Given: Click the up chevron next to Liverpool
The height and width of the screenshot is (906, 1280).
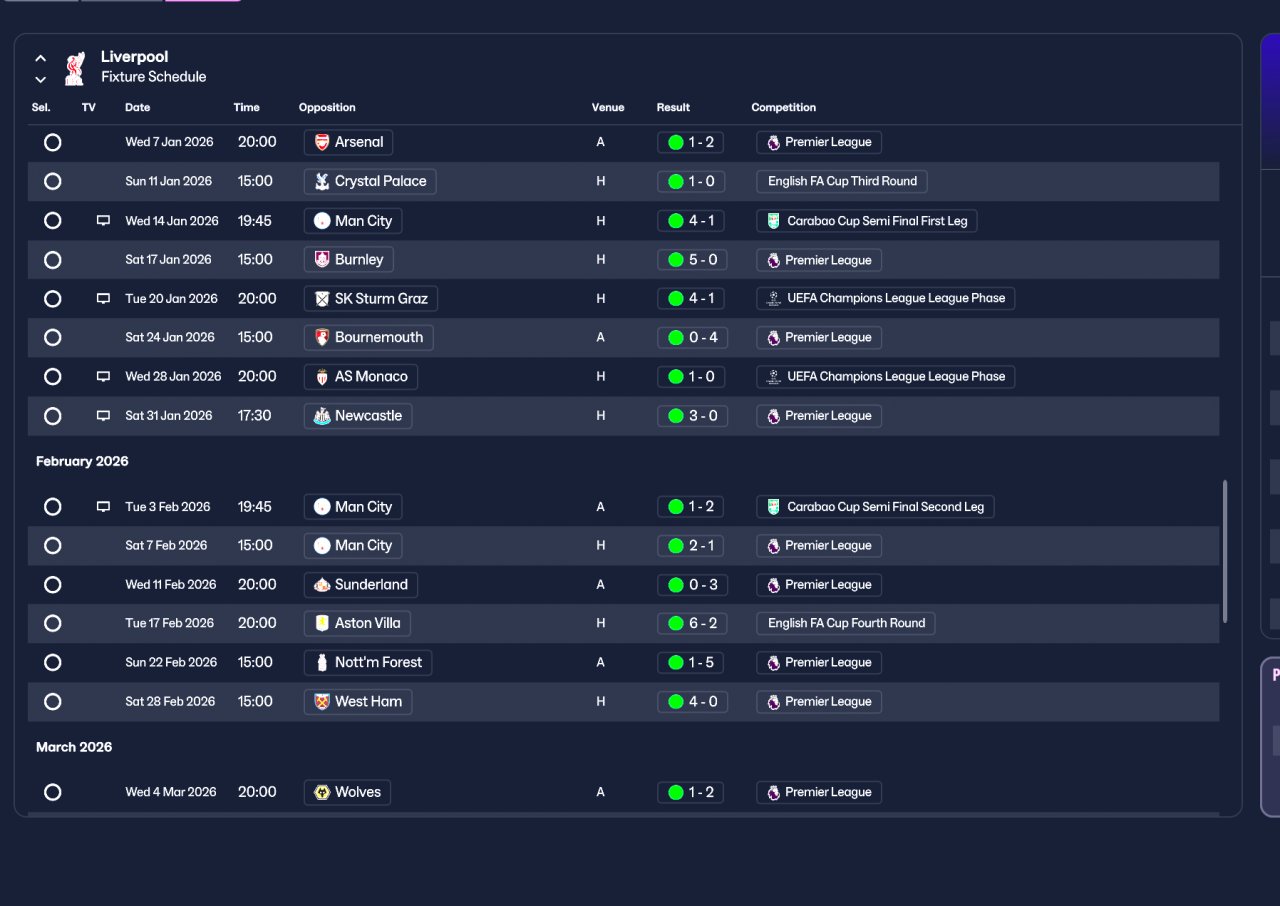Looking at the screenshot, I should pyautogui.click(x=41, y=58).
